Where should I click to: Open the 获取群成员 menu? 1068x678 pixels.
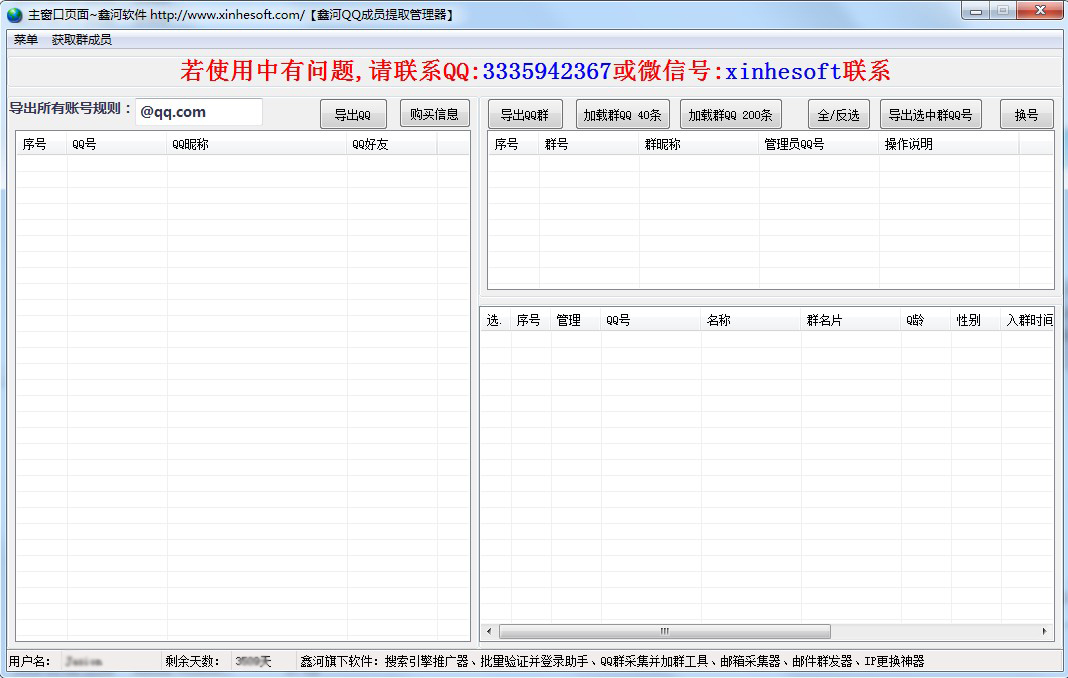pos(81,40)
